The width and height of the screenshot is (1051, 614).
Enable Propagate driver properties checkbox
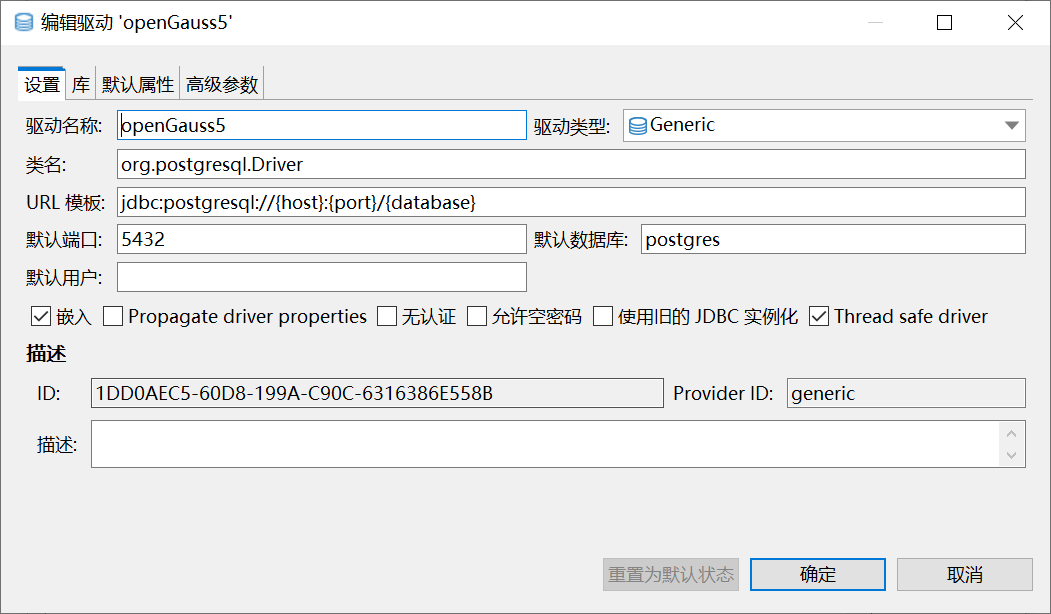click(x=113, y=316)
